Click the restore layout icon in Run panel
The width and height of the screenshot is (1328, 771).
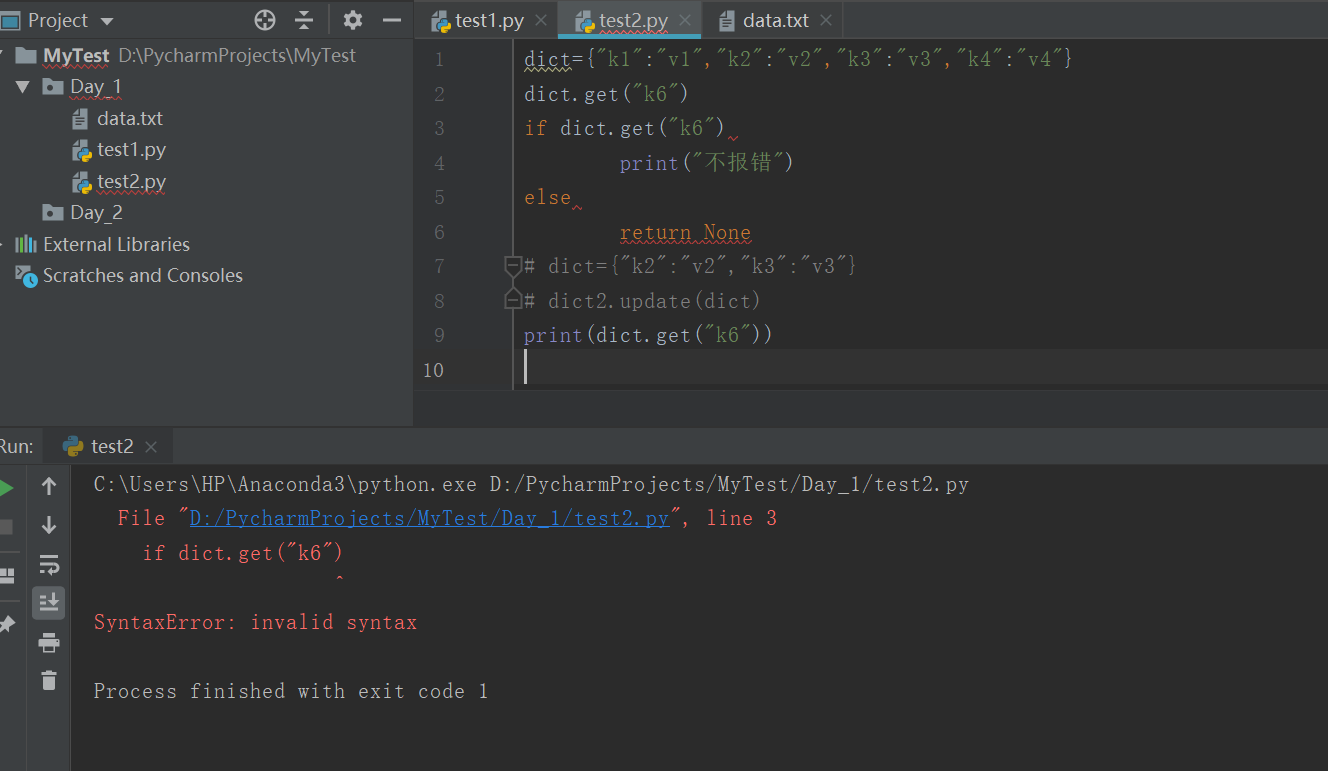click(x=6, y=575)
